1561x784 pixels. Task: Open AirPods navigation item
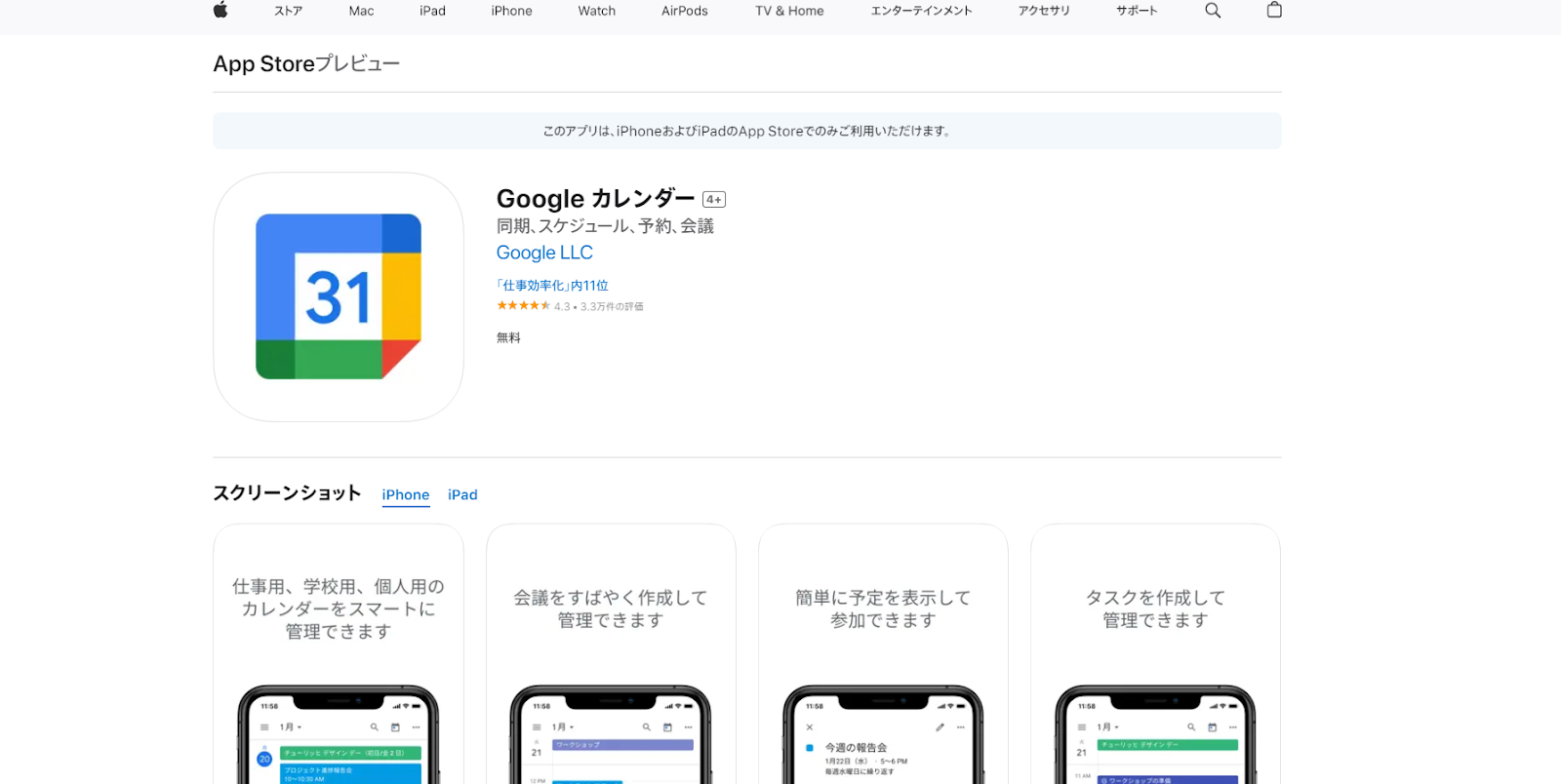tap(684, 11)
